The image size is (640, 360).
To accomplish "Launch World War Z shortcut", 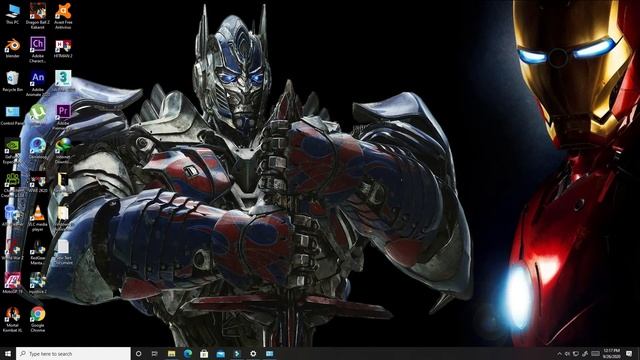I will [x=12, y=250].
